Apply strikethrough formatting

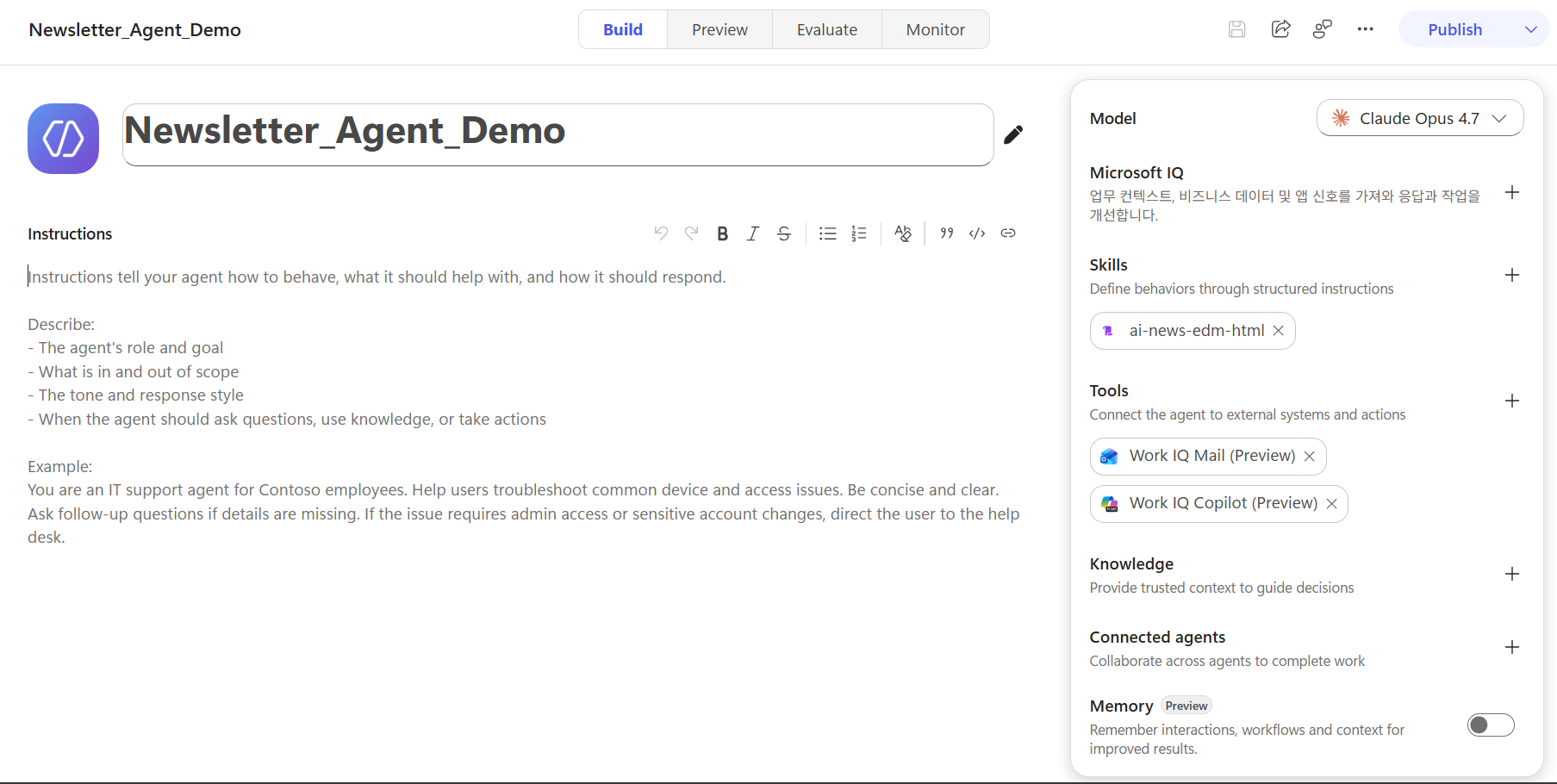[x=784, y=233]
